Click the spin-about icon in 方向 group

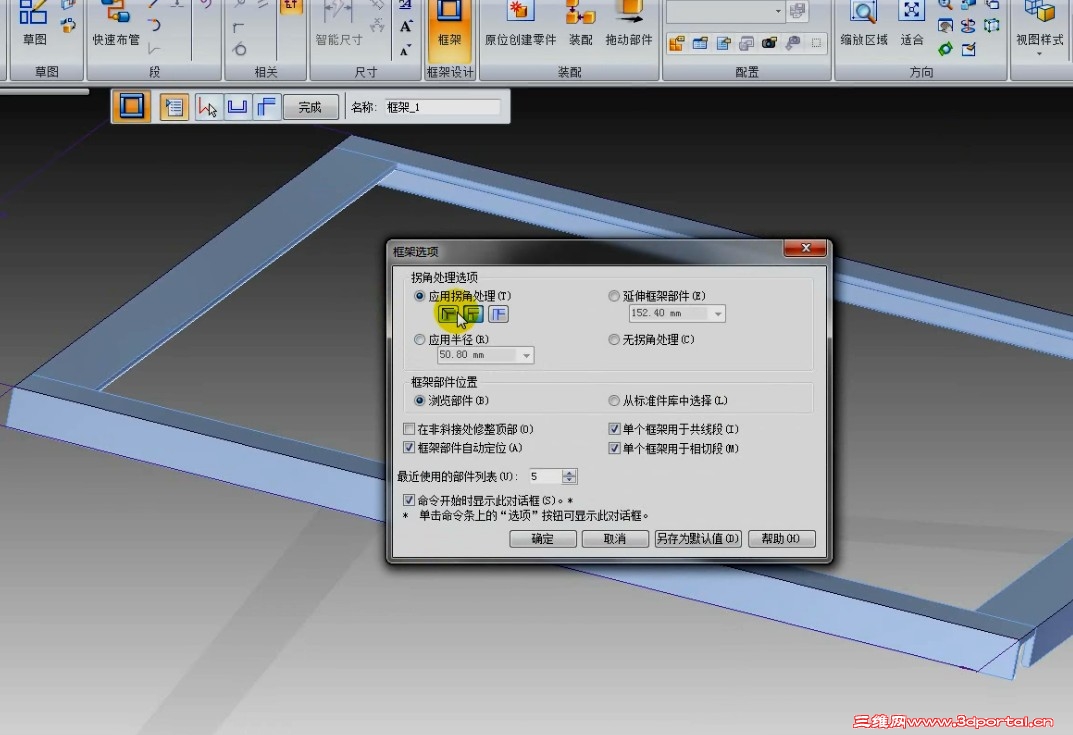[968, 26]
